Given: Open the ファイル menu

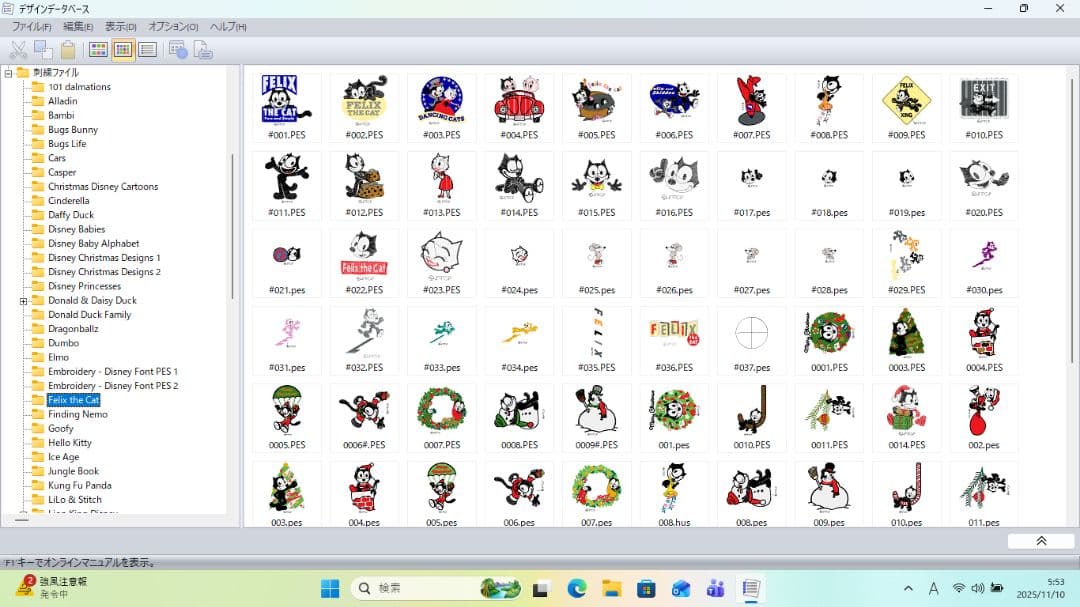Looking at the screenshot, I should click(x=32, y=26).
